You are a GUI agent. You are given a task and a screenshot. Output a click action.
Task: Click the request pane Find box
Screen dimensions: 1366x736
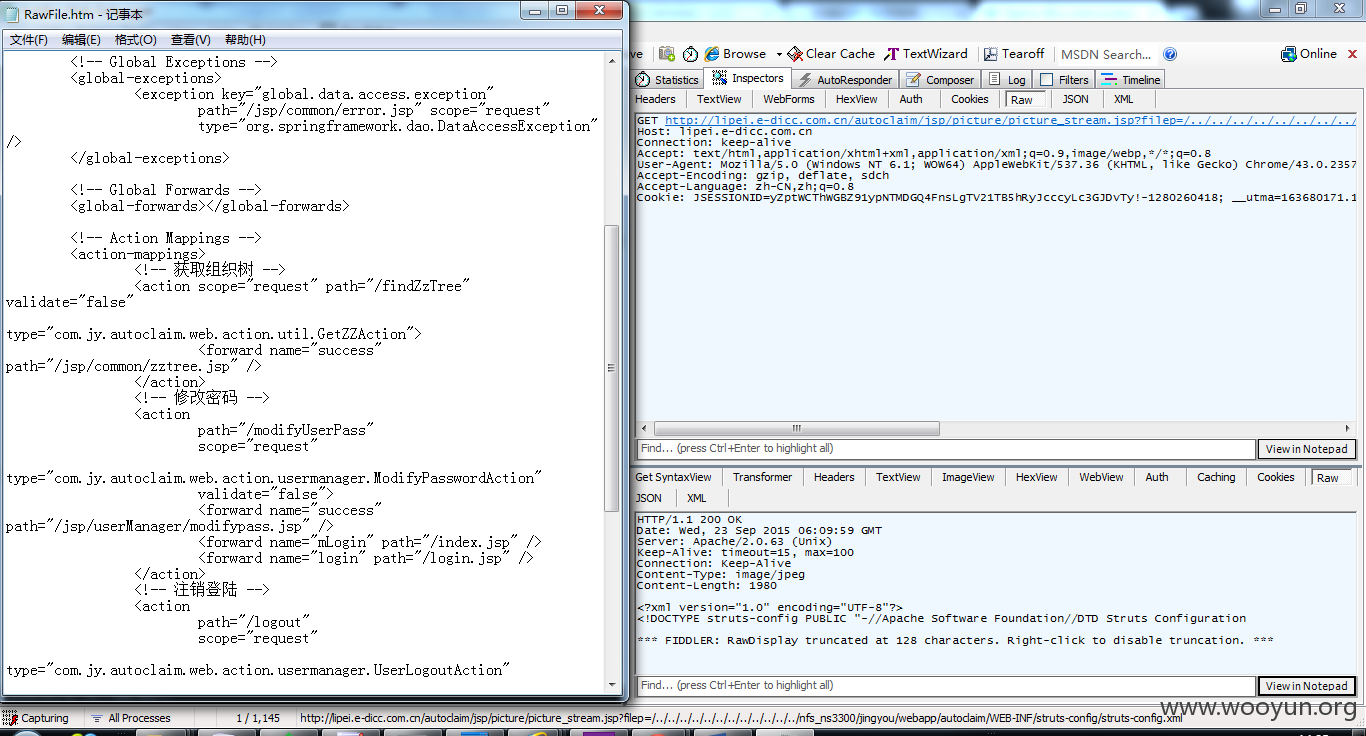tap(946, 449)
